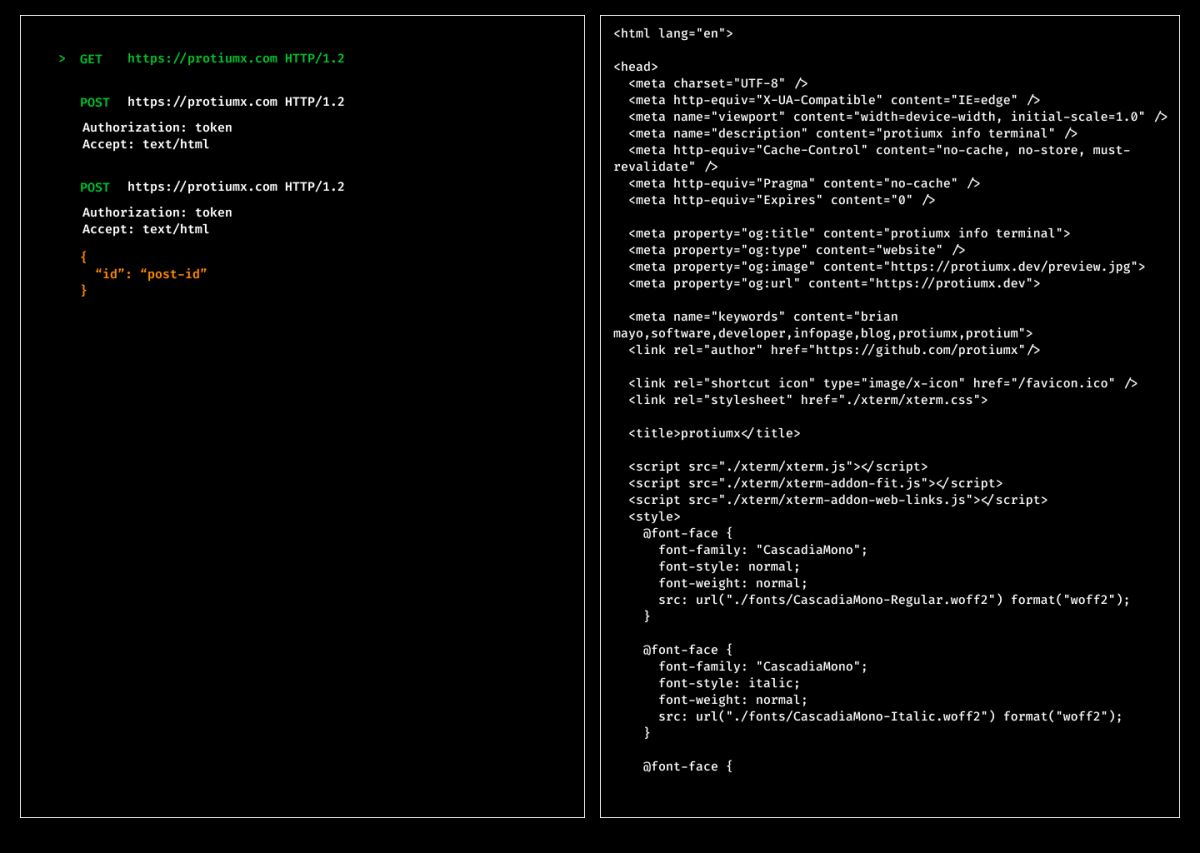
Task: Select the green GET method keyword
Action: point(91,59)
